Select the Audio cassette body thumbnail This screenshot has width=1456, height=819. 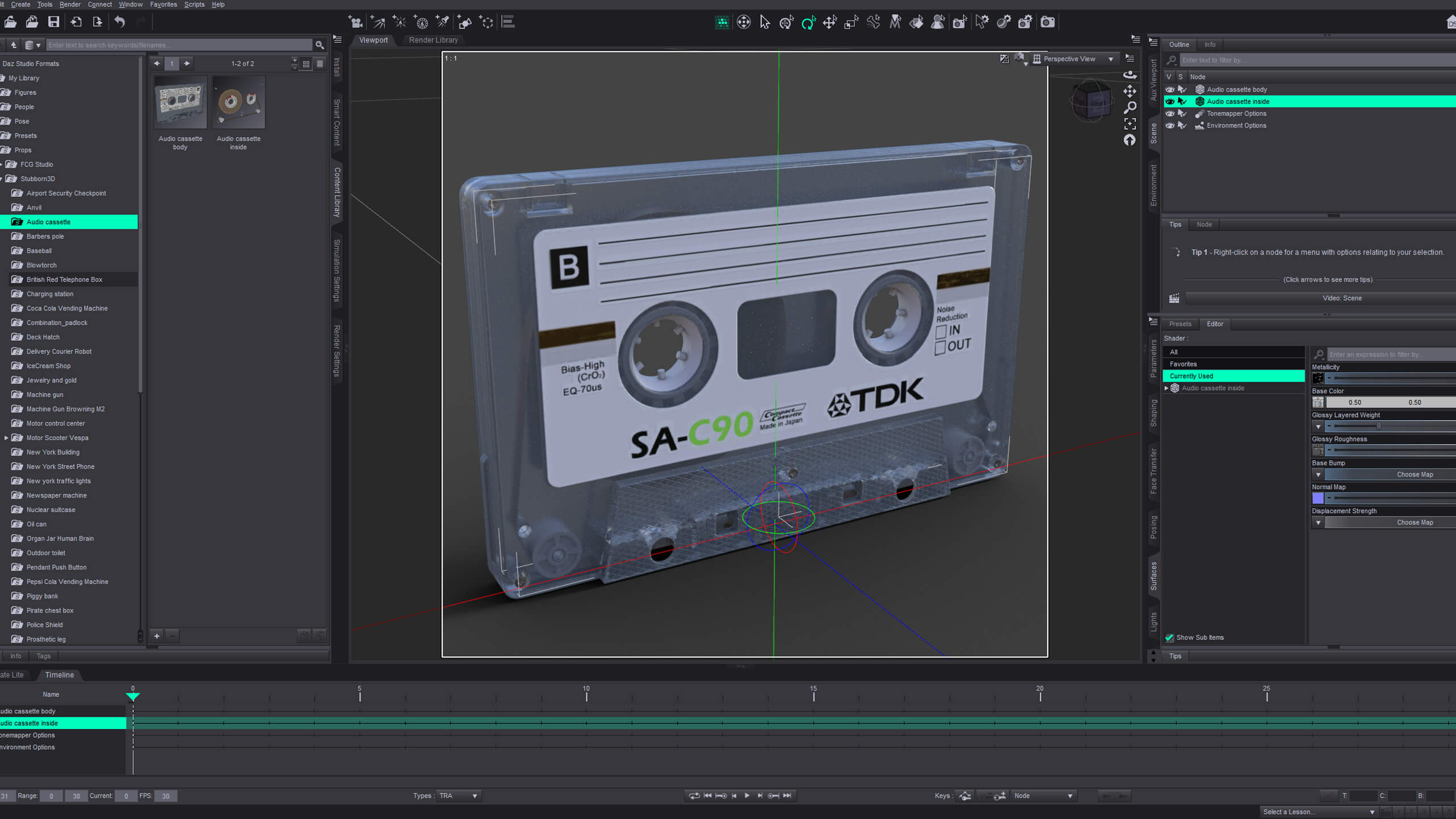(x=181, y=102)
